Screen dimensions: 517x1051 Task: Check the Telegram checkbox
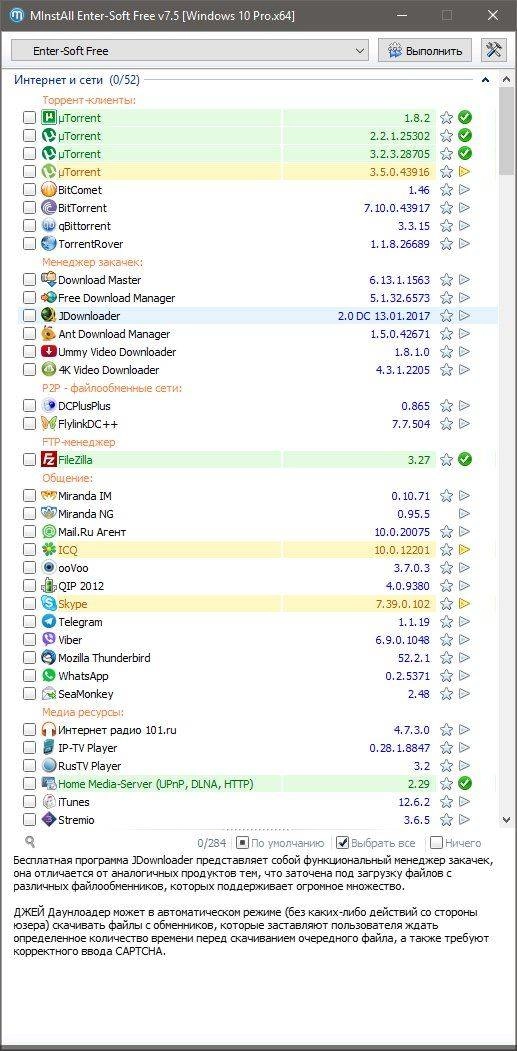click(30, 622)
